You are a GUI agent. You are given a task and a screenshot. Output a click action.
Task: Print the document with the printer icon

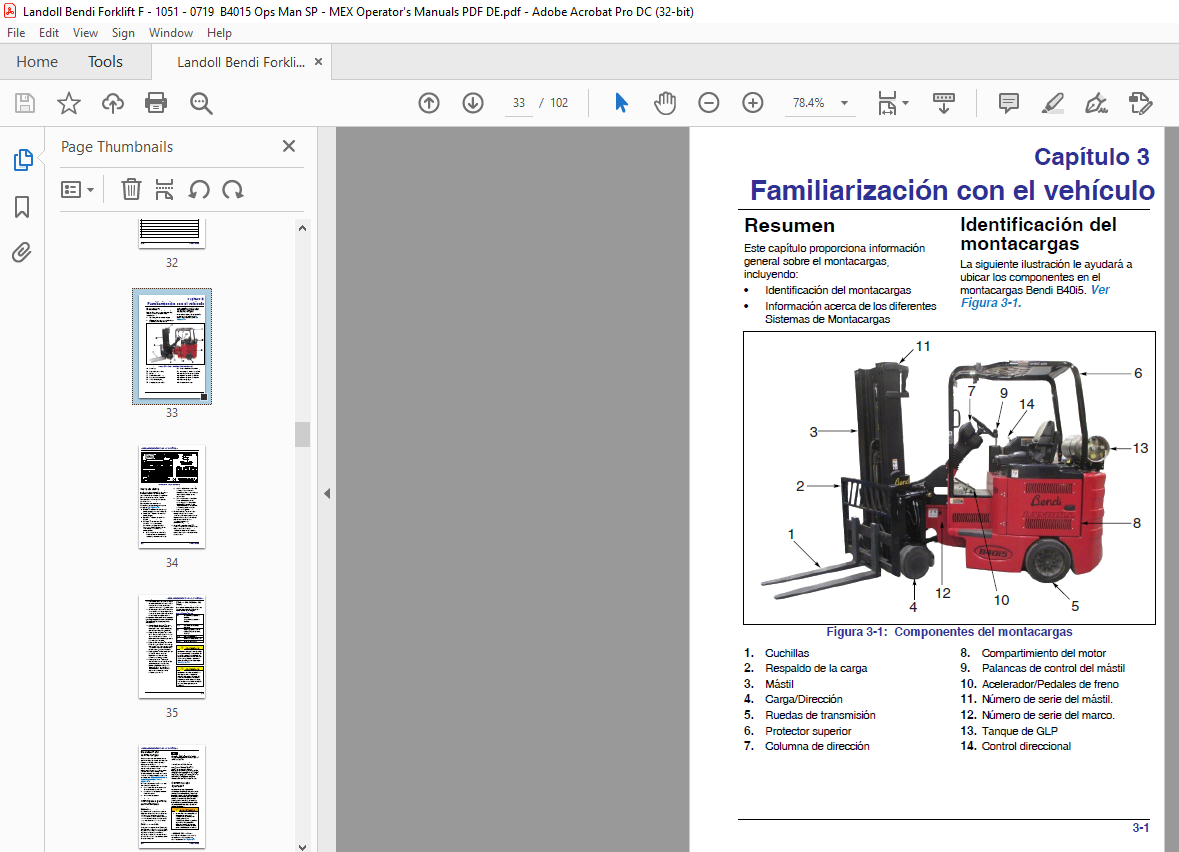click(156, 103)
